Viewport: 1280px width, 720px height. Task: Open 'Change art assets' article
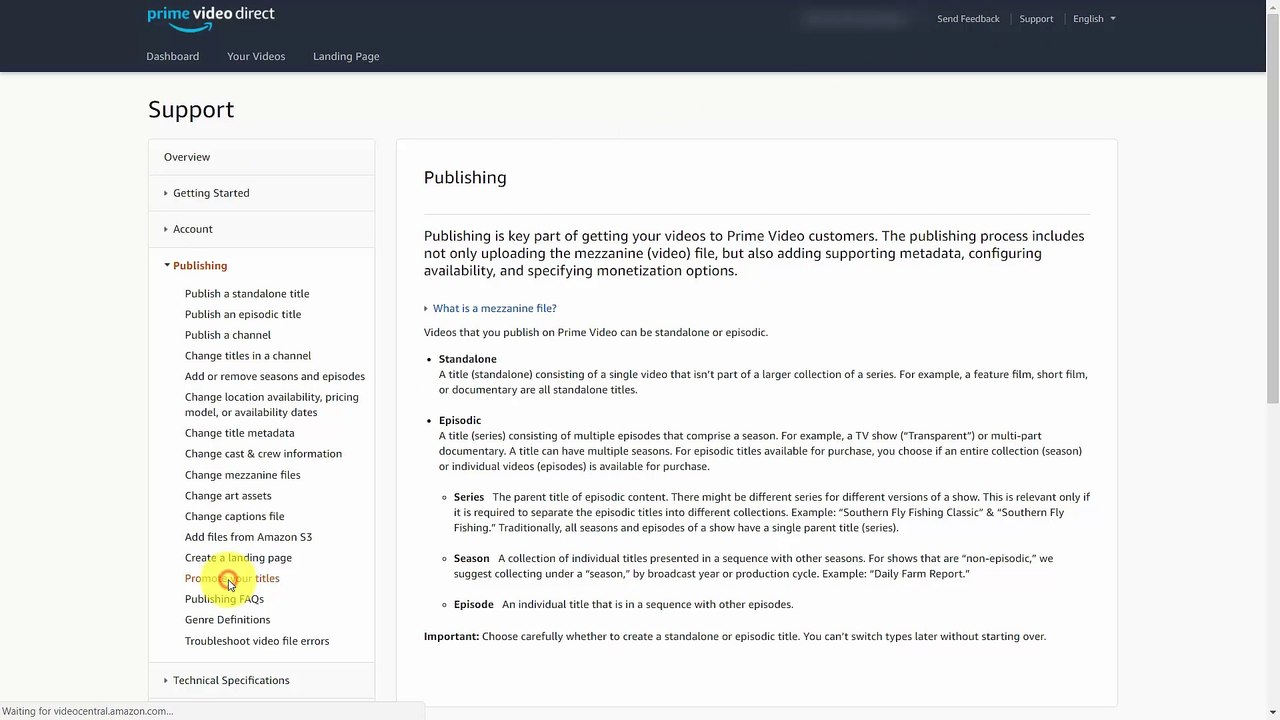[228, 496]
